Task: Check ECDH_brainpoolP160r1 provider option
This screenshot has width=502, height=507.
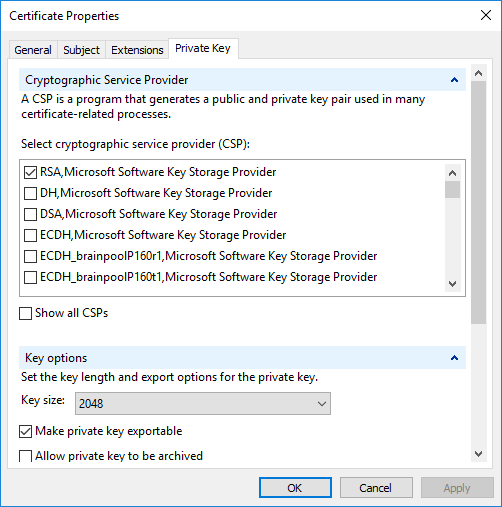Action: [30, 256]
